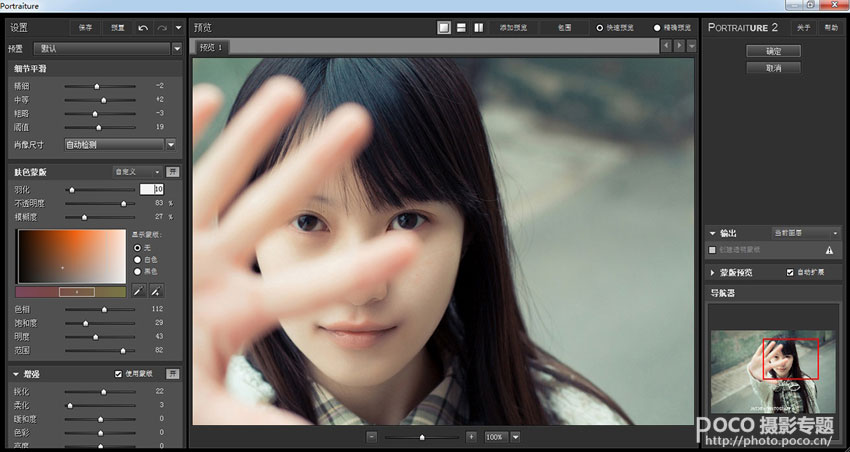
Task: Click the 保存 save button
Action: [x=86, y=28]
